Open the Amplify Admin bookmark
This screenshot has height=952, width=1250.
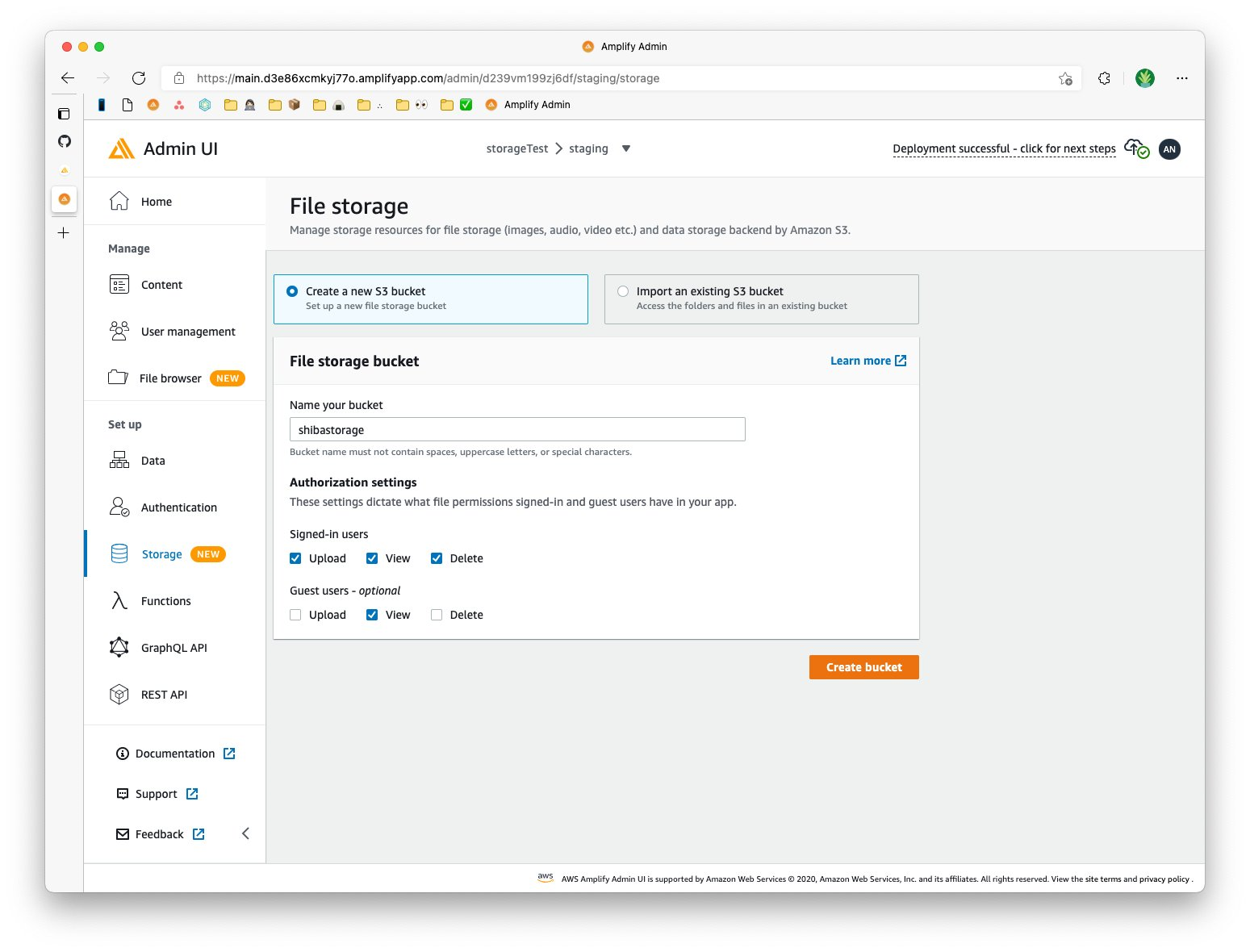[x=528, y=105]
